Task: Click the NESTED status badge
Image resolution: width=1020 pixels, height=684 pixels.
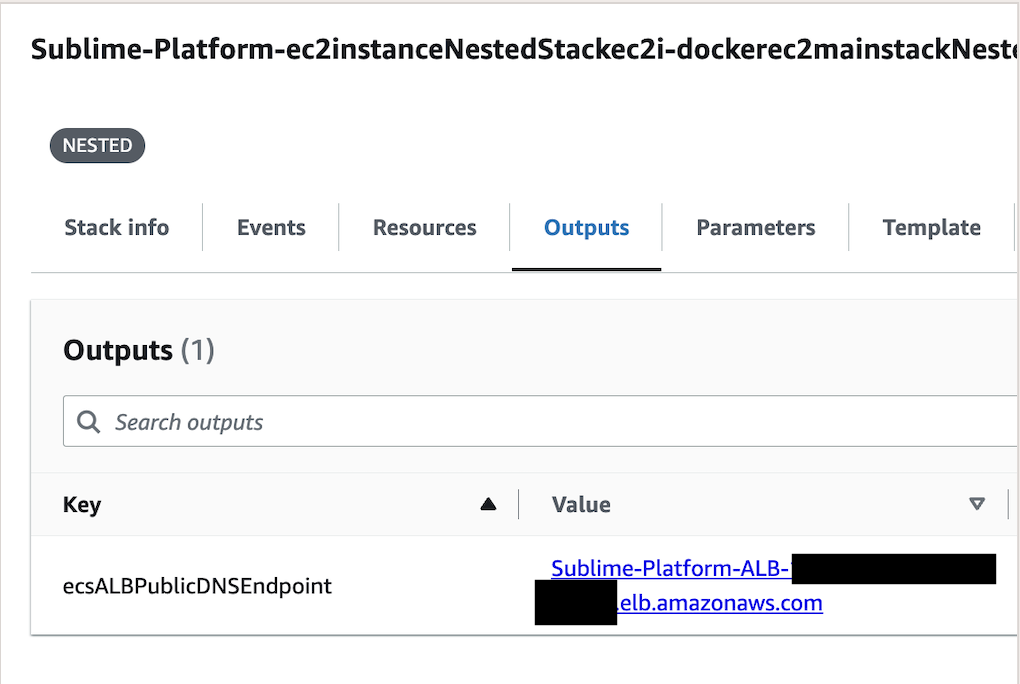Action: [x=98, y=146]
